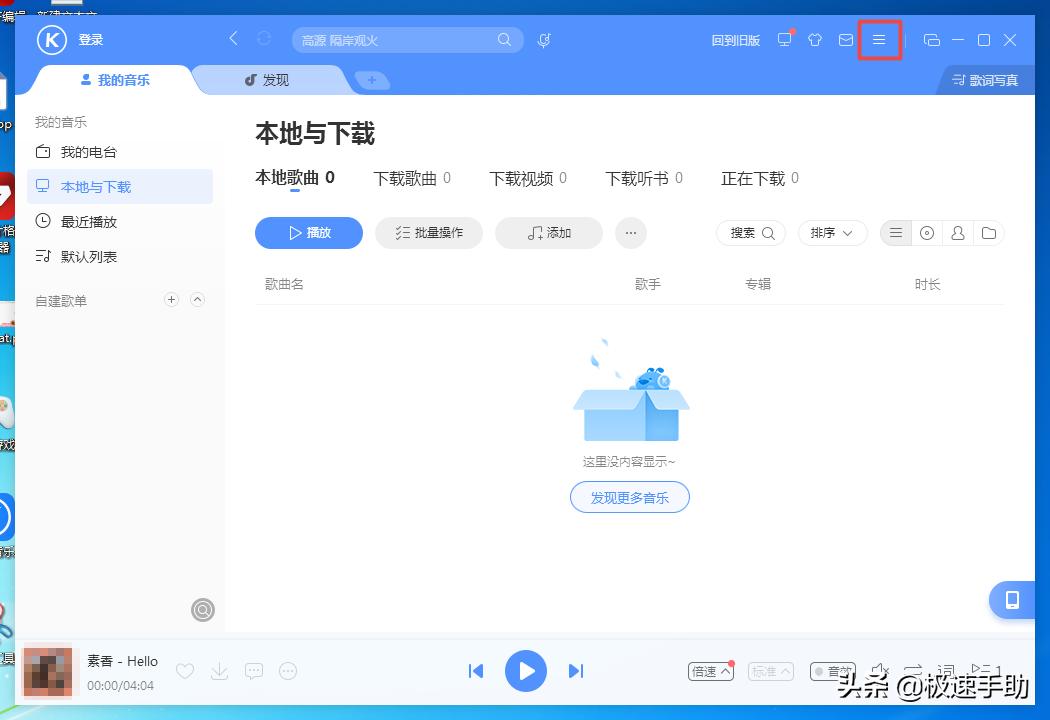Add current song to favorites heart

click(x=185, y=671)
